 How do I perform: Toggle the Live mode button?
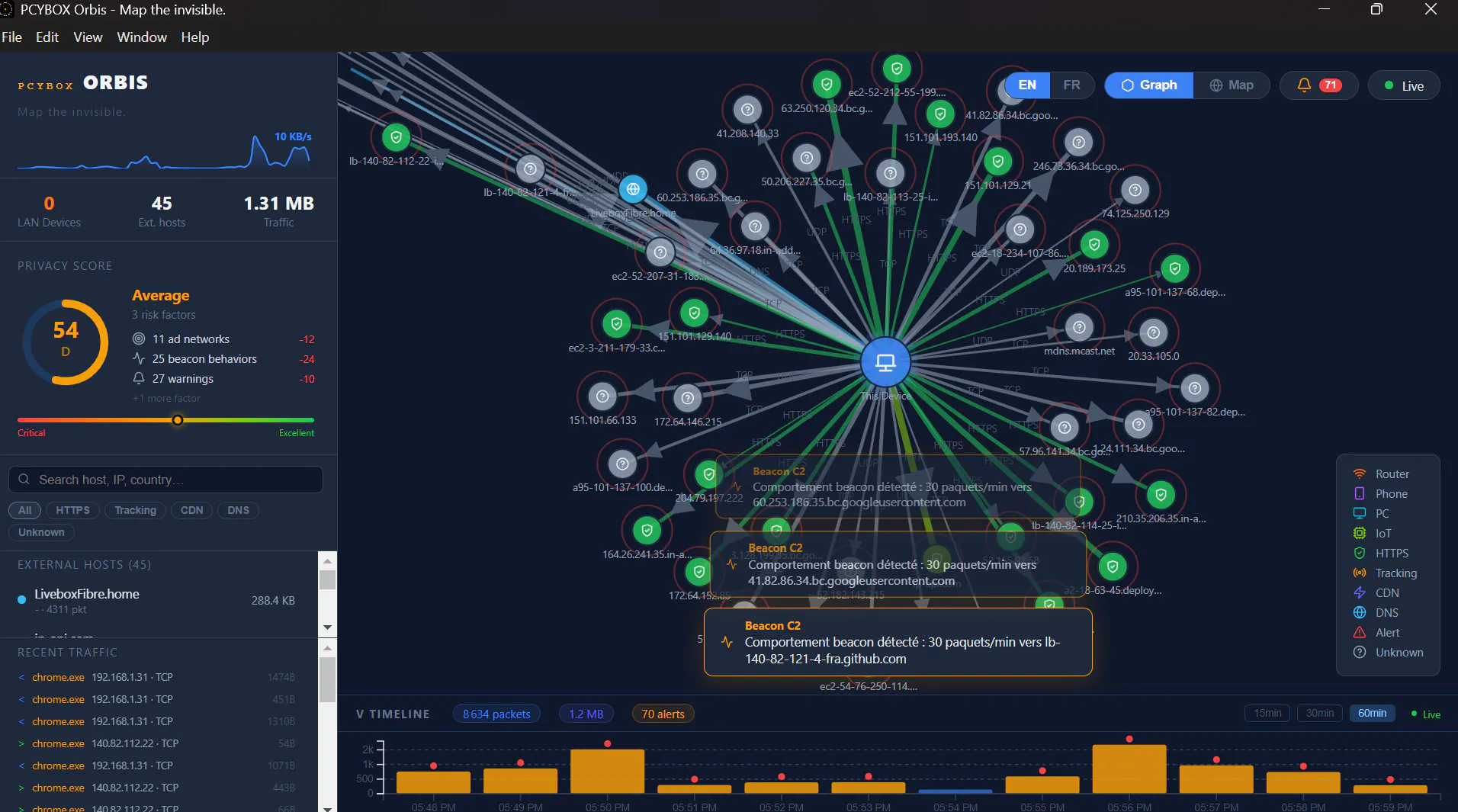(1404, 86)
